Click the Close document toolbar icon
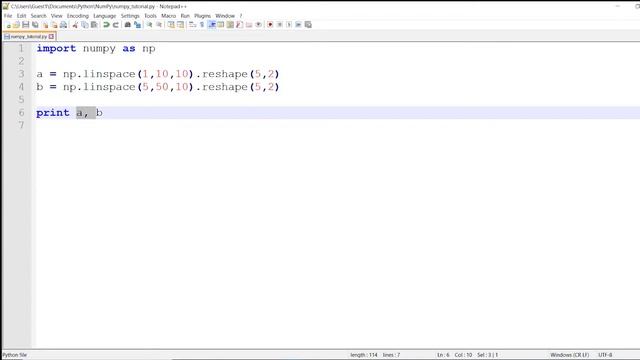Image resolution: width=640 pixels, height=360 pixels. [45, 25]
